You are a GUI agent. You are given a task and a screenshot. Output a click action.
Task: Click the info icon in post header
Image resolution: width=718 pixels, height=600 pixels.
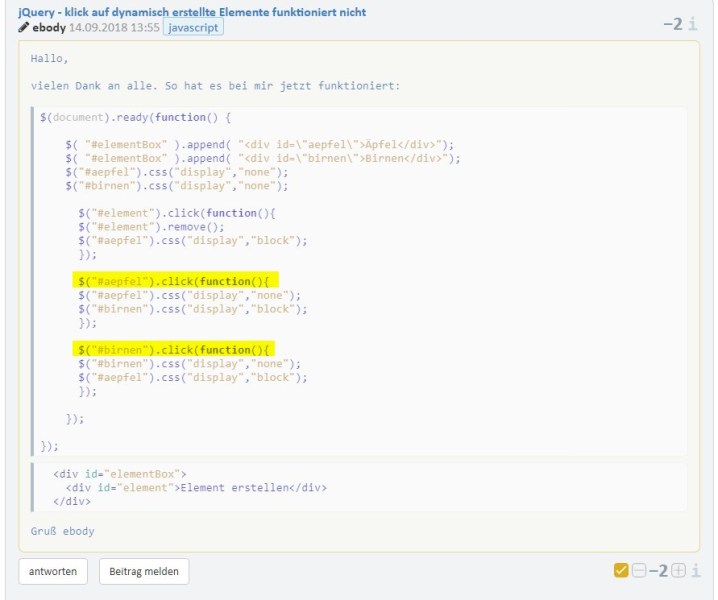click(693, 23)
